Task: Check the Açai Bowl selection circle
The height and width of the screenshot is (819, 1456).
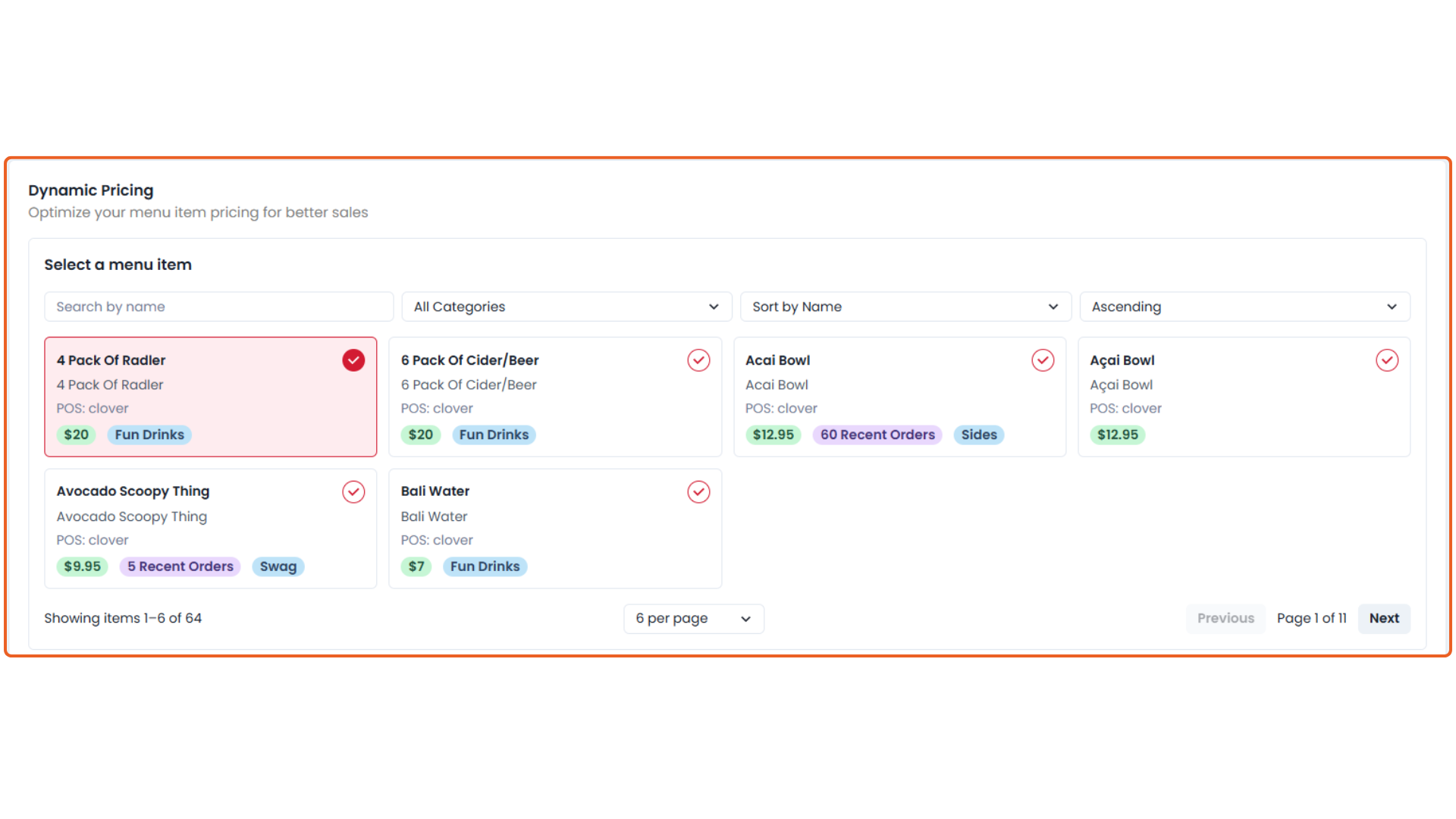Action: pos(1387,360)
